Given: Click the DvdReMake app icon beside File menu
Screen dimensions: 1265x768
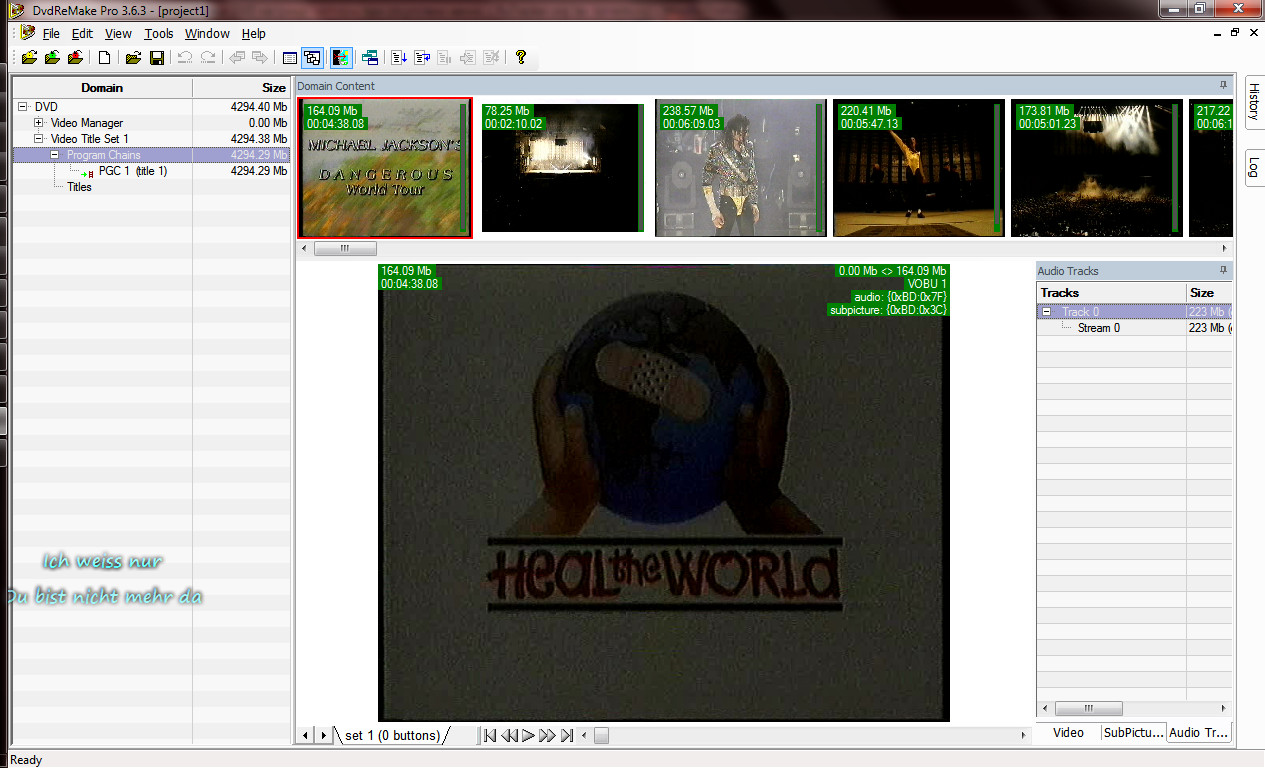Looking at the screenshot, I should (x=27, y=33).
